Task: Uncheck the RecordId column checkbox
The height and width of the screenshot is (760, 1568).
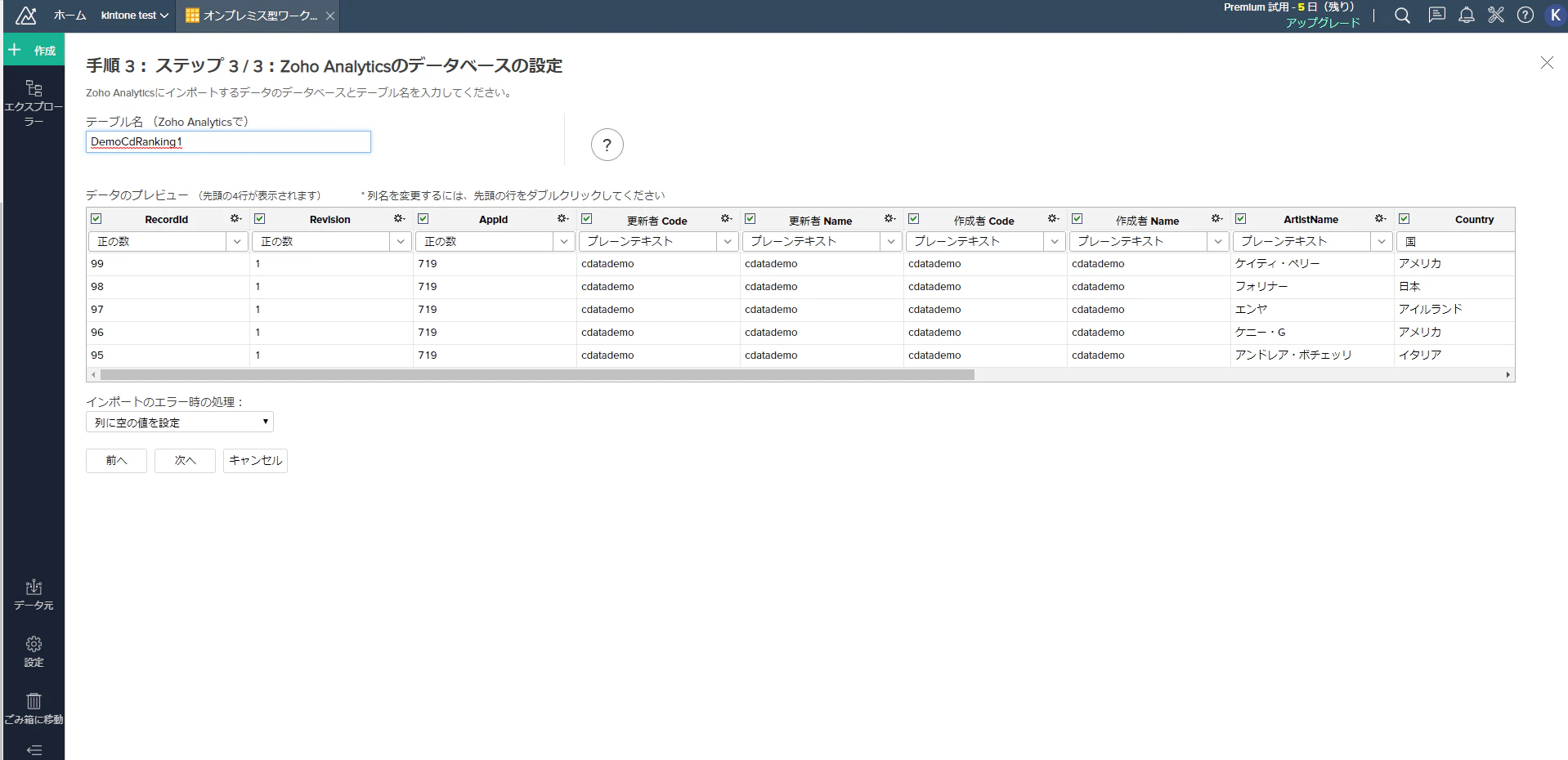Action: [96, 219]
